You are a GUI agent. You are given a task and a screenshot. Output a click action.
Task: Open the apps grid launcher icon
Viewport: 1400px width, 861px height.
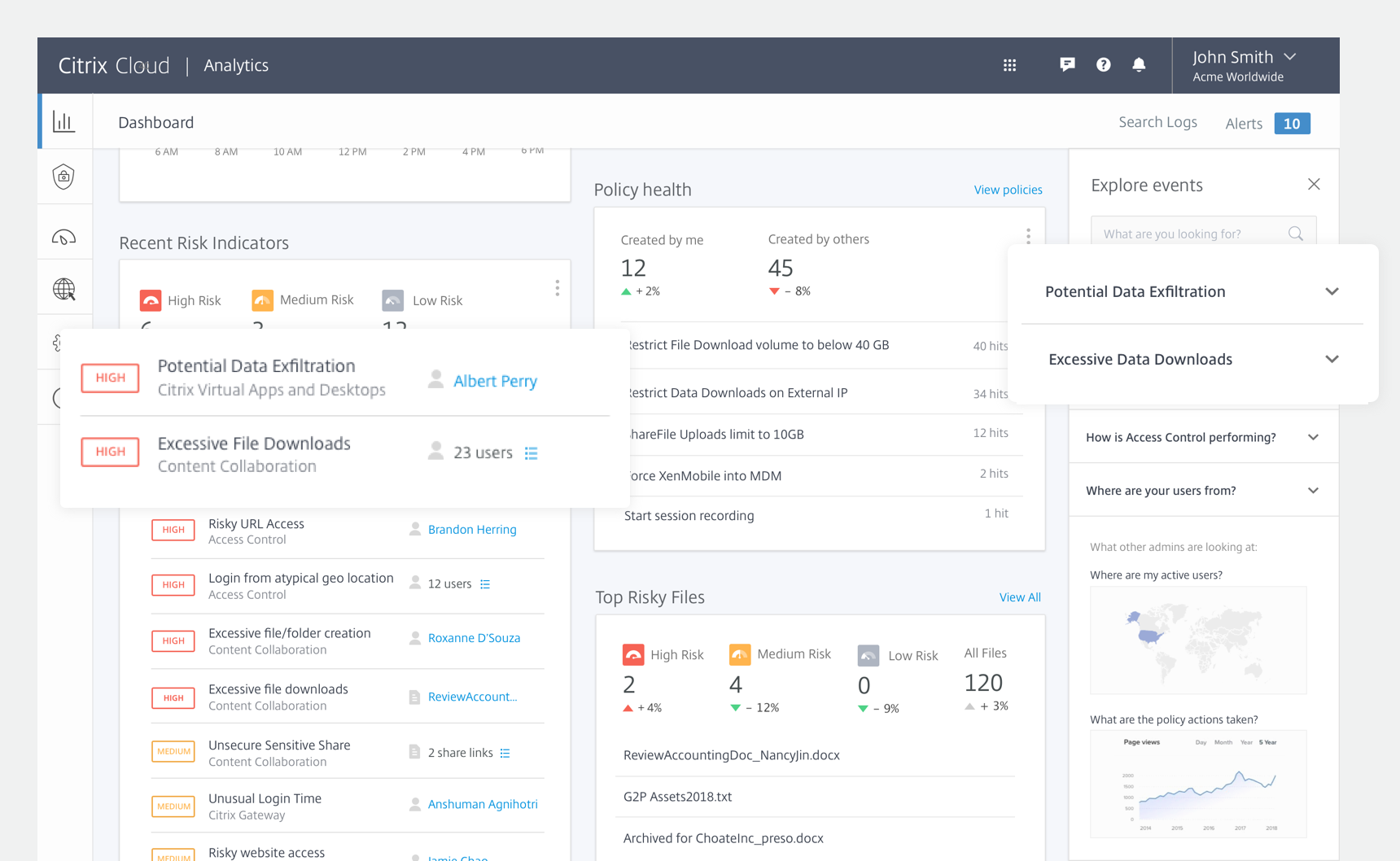(1009, 65)
